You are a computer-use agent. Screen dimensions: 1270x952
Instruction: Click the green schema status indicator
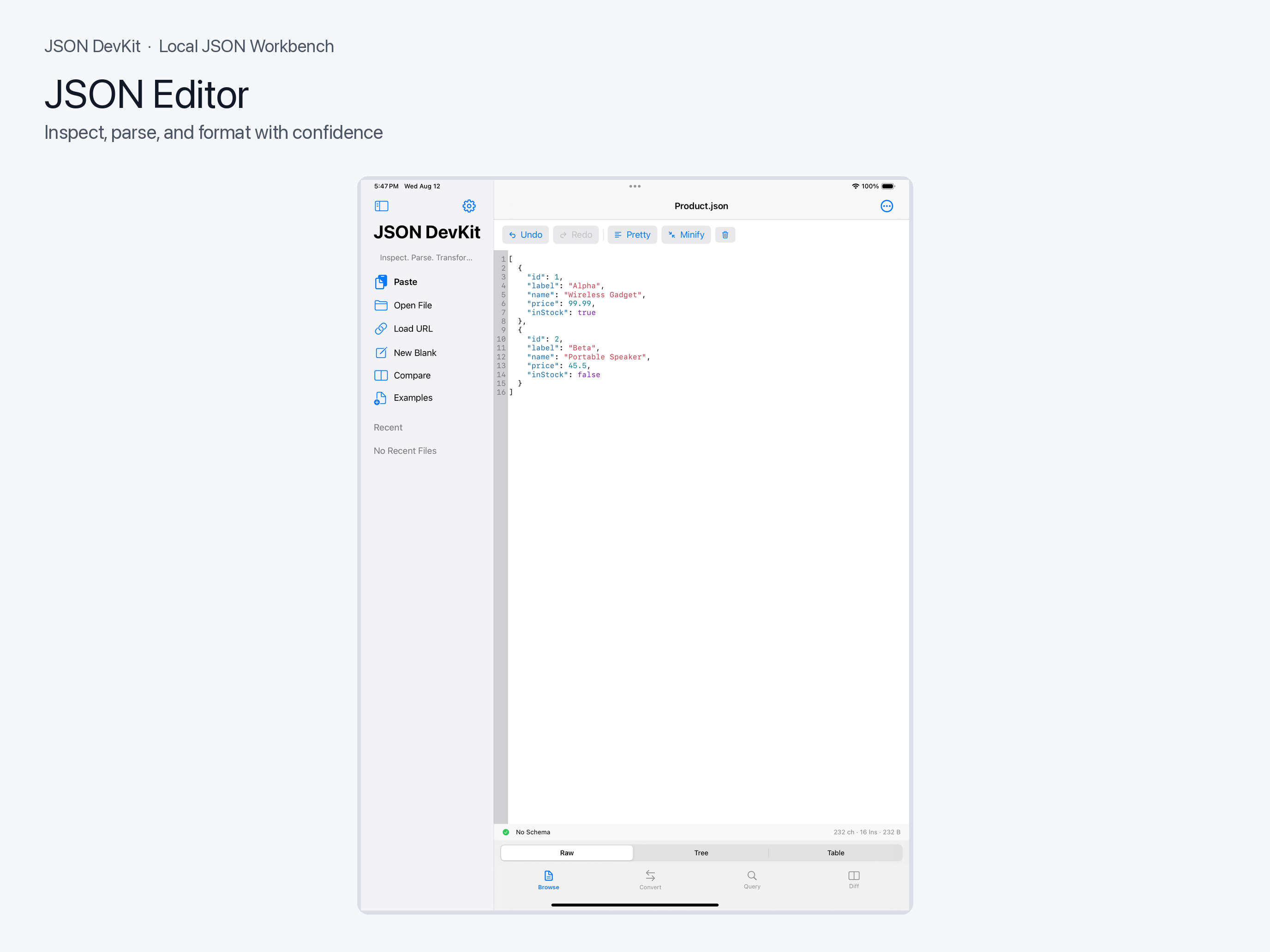506,832
